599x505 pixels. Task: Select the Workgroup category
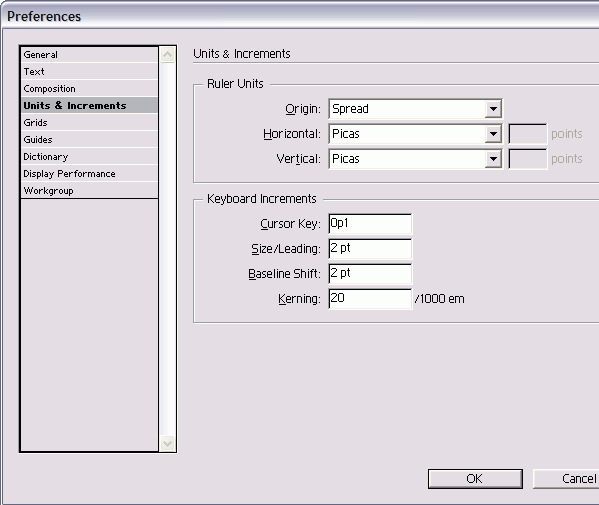click(89, 191)
